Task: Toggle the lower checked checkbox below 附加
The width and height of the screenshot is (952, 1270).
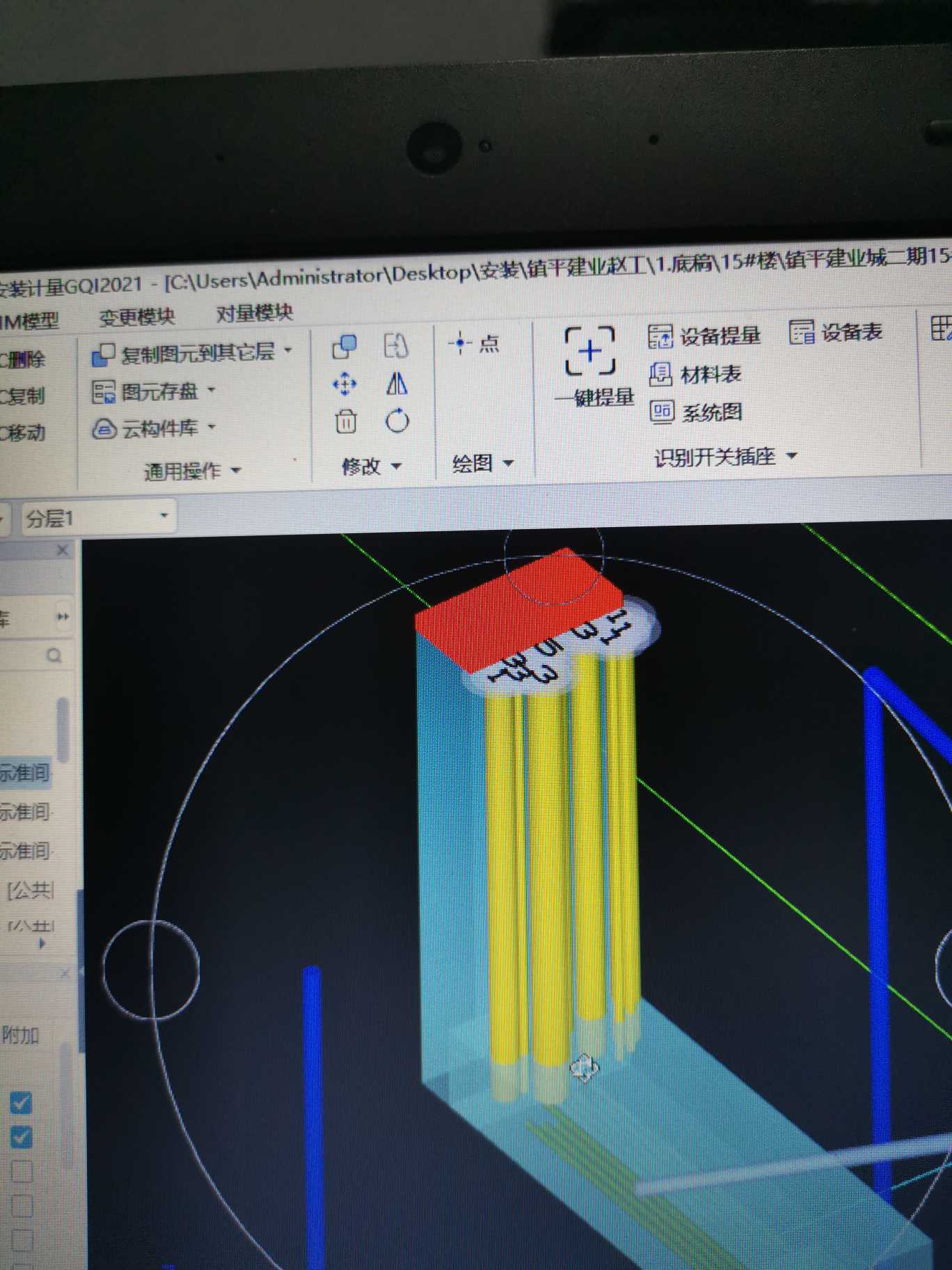Action: 22,1138
